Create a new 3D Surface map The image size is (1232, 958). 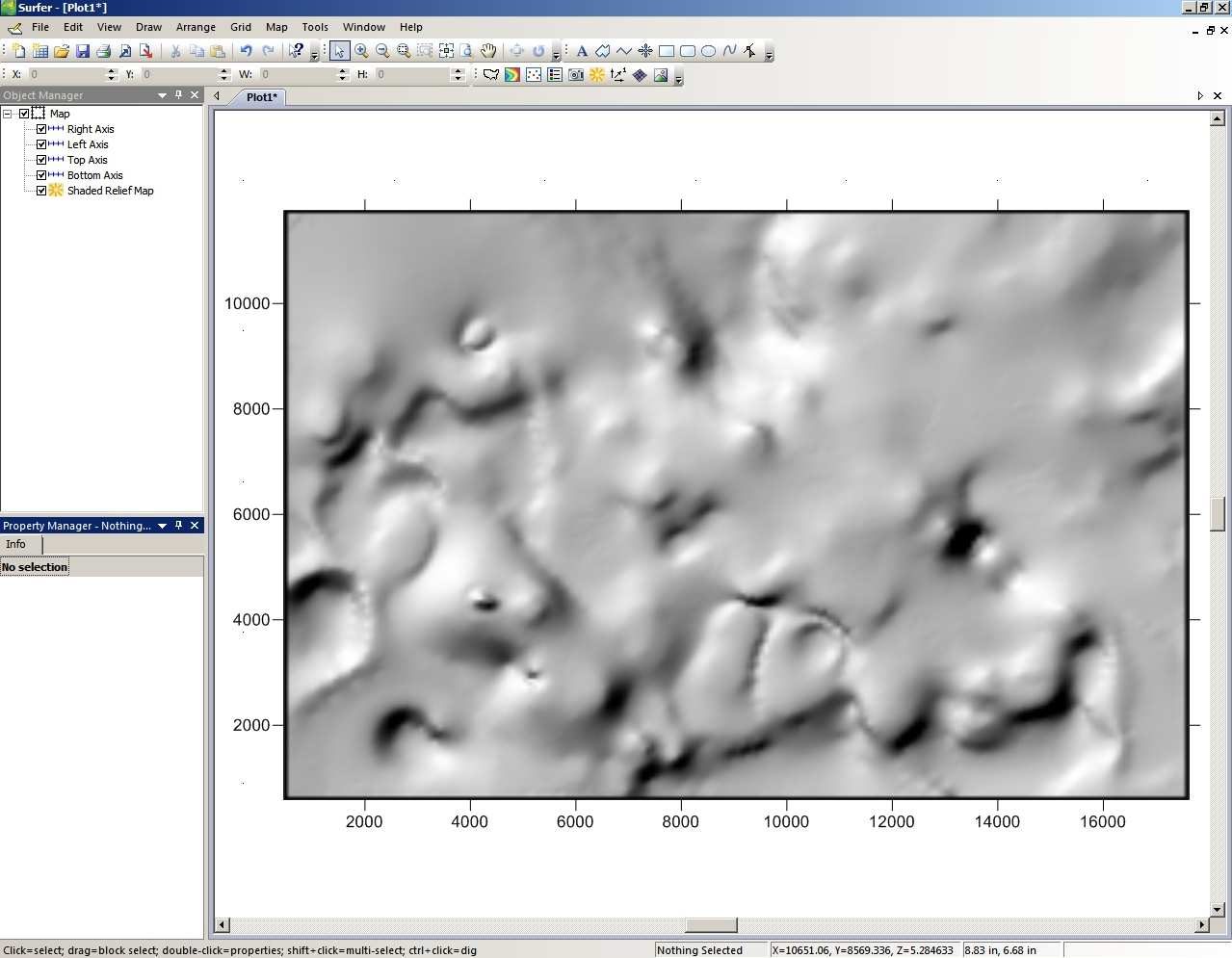(x=661, y=74)
